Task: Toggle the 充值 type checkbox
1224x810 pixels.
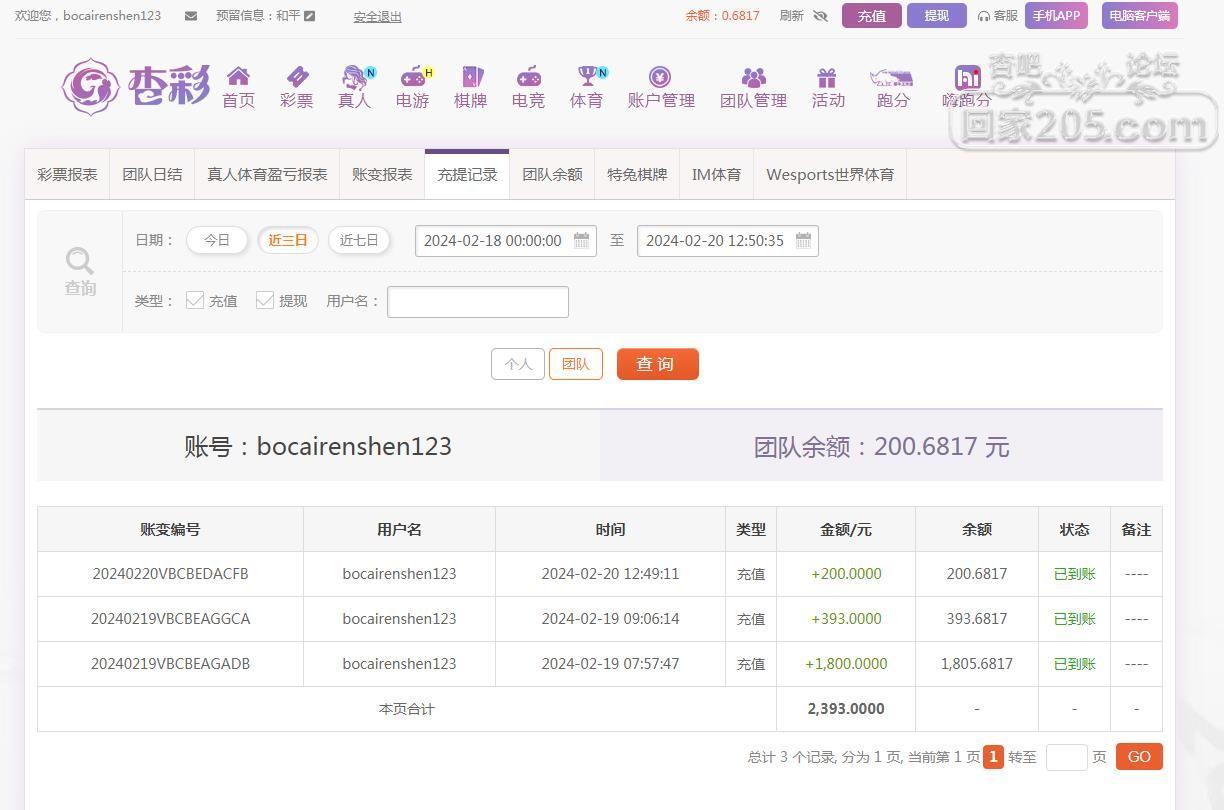Action: point(195,300)
